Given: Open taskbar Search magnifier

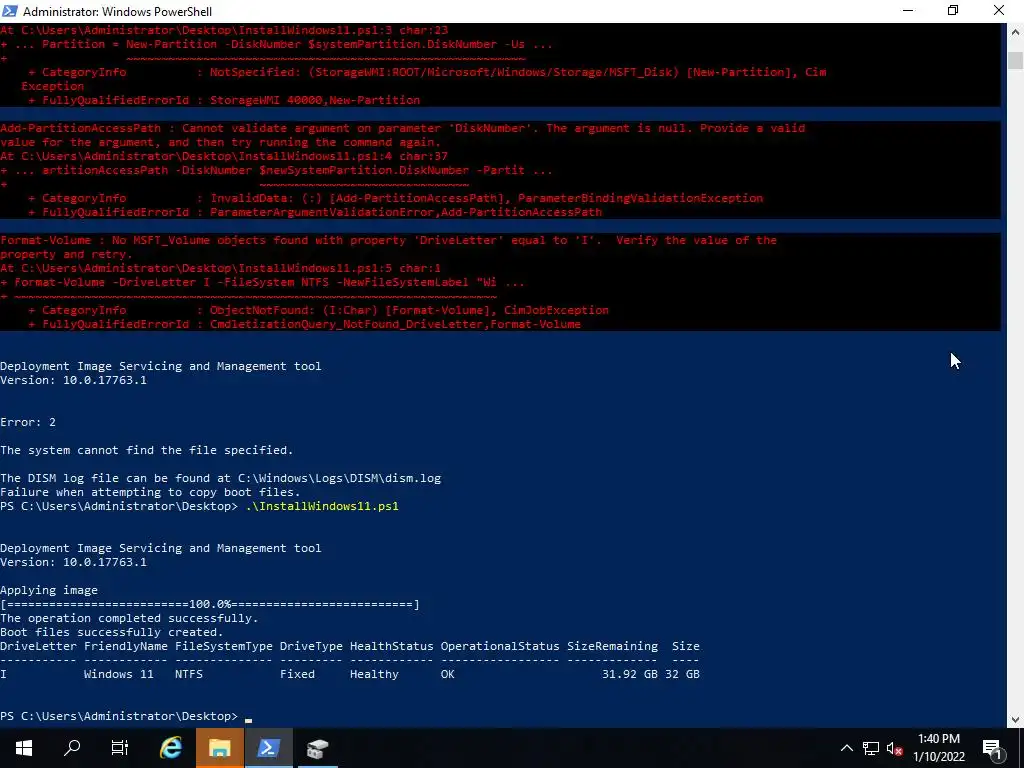Looking at the screenshot, I should (x=72, y=748).
